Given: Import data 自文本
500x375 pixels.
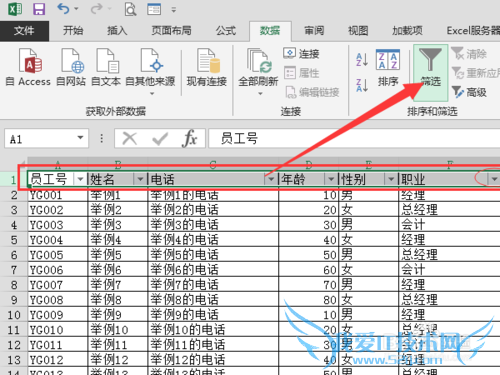Looking at the screenshot, I should pyautogui.click(x=106, y=67).
